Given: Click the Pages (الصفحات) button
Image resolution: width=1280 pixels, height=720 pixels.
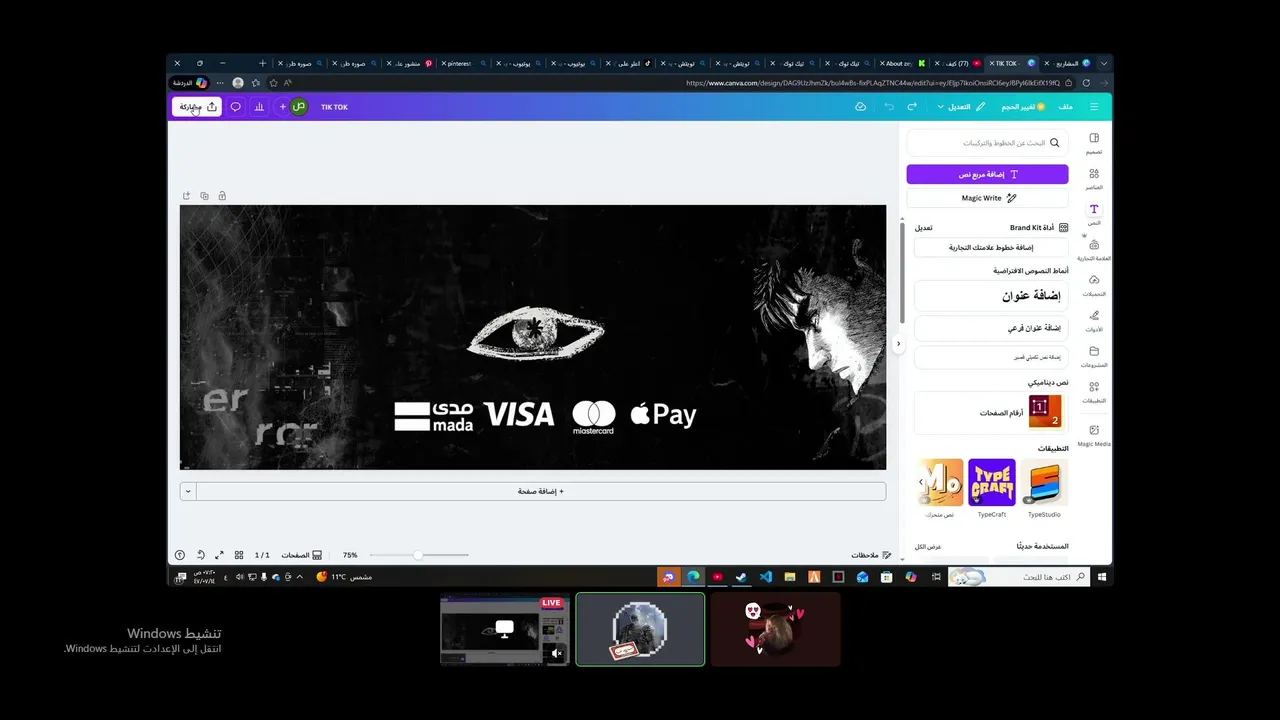Looking at the screenshot, I should (x=301, y=555).
